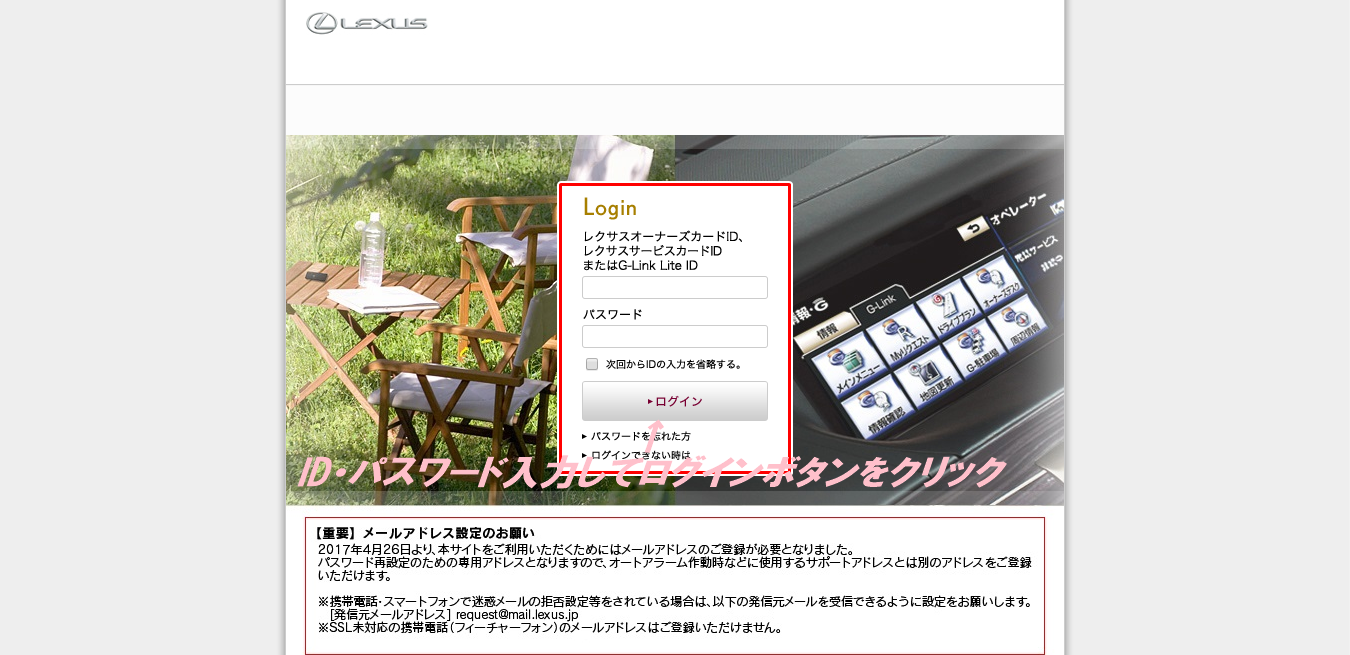Focus the owner's card ID input field

click(x=675, y=288)
